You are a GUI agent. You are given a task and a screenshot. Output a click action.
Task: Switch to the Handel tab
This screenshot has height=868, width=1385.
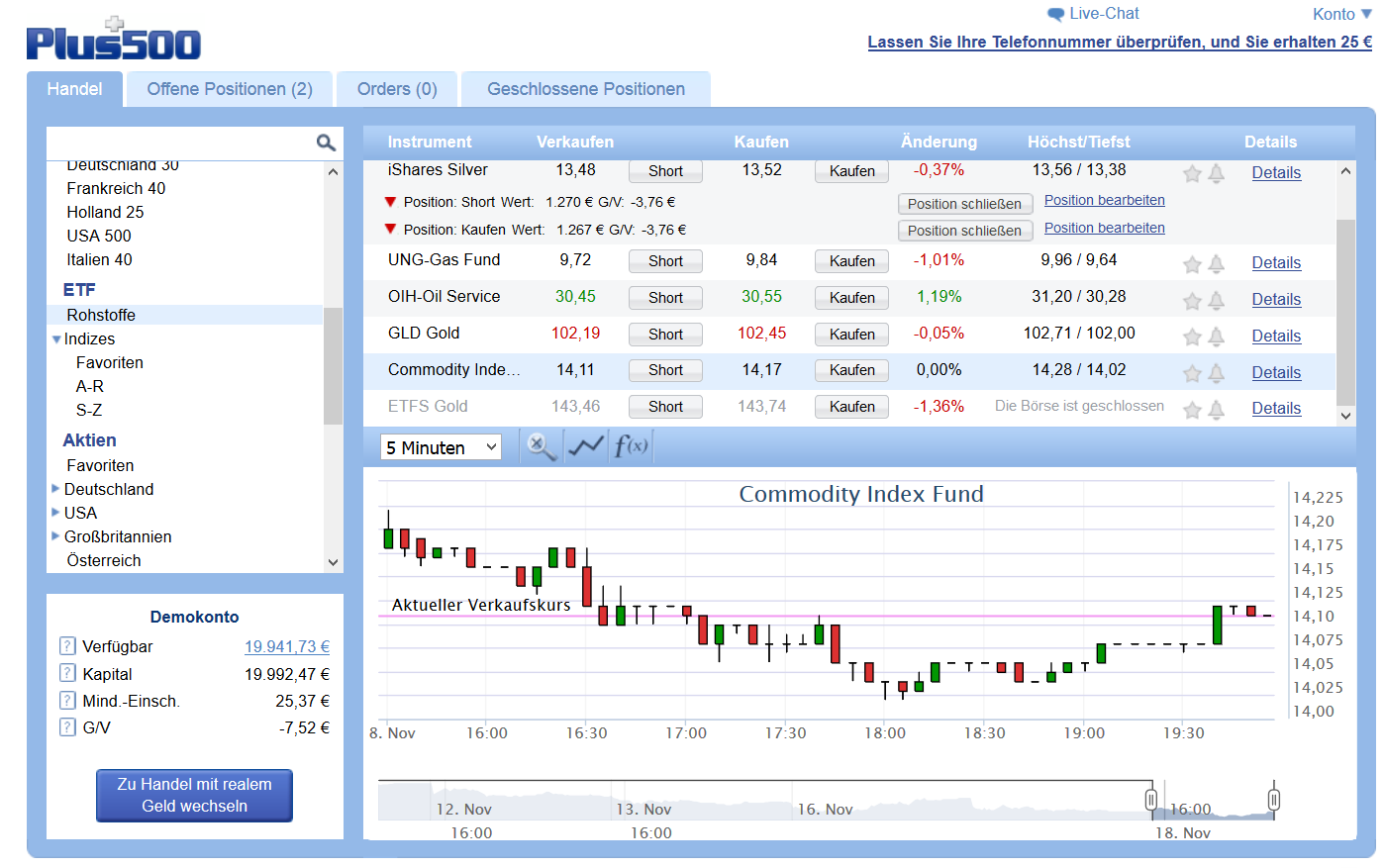point(74,89)
